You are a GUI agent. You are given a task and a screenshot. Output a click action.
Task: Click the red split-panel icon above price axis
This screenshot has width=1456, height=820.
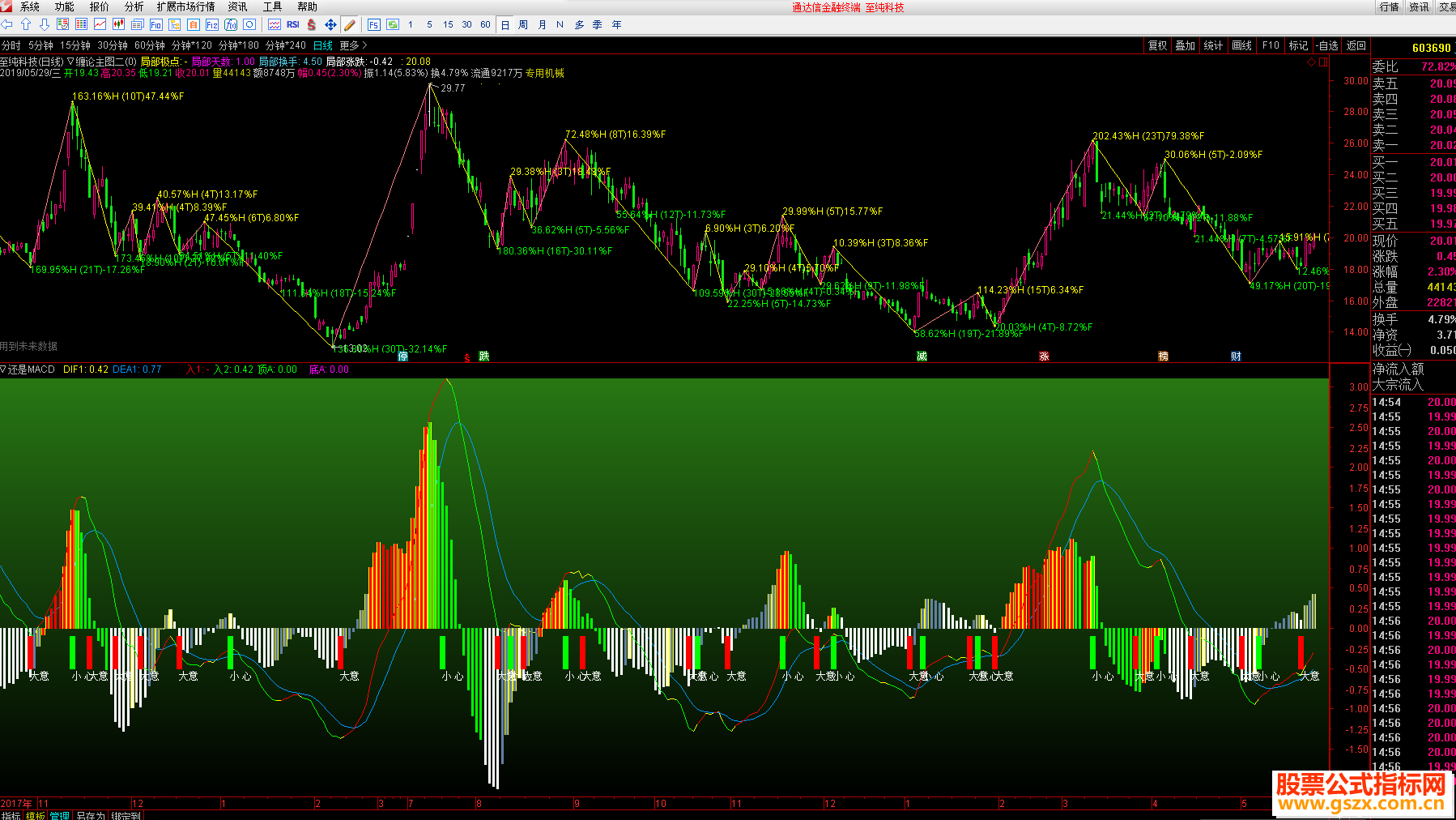1323,62
